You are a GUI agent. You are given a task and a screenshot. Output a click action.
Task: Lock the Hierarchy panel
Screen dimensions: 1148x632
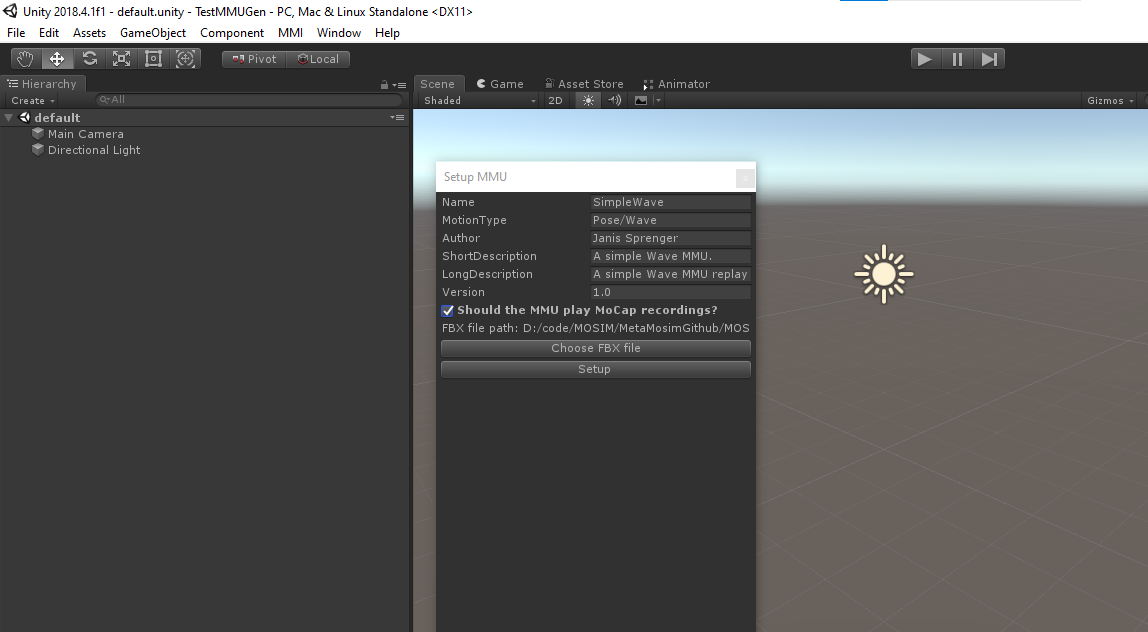[x=384, y=85]
